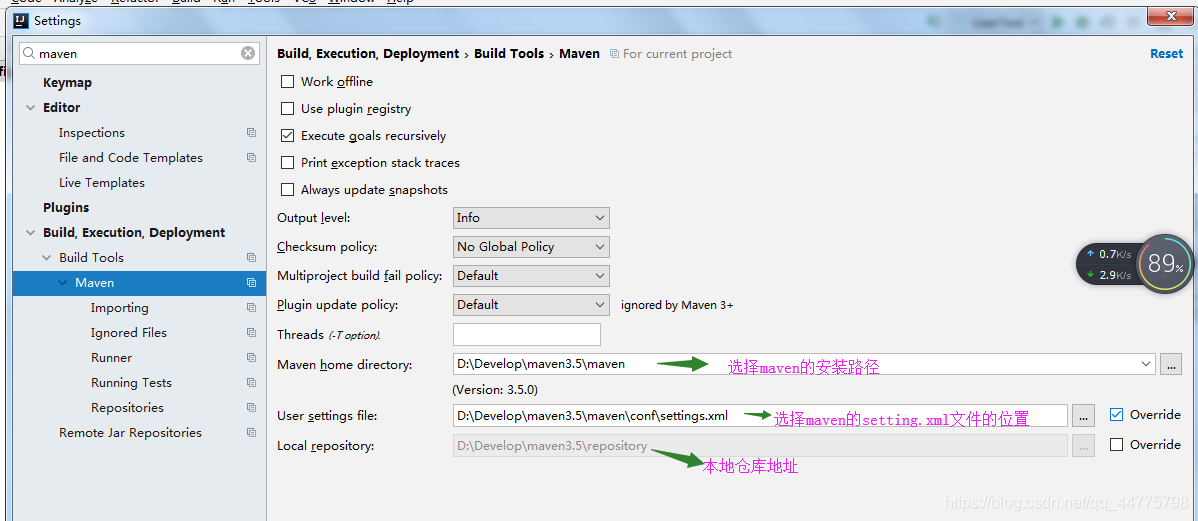Open Repositories under Maven
Image resolution: width=1198 pixels, height=521 pixels.
(x=128, y=408)
